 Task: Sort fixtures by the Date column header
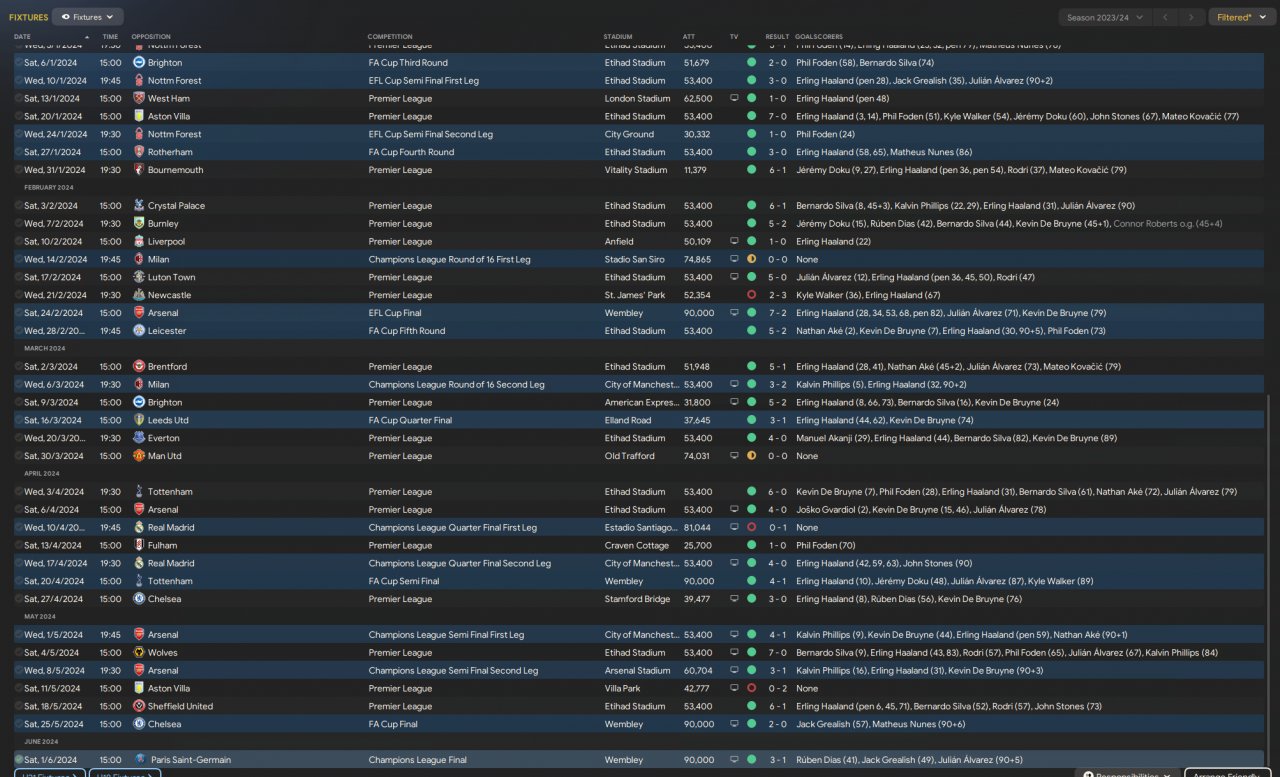(x=22, y=37)
